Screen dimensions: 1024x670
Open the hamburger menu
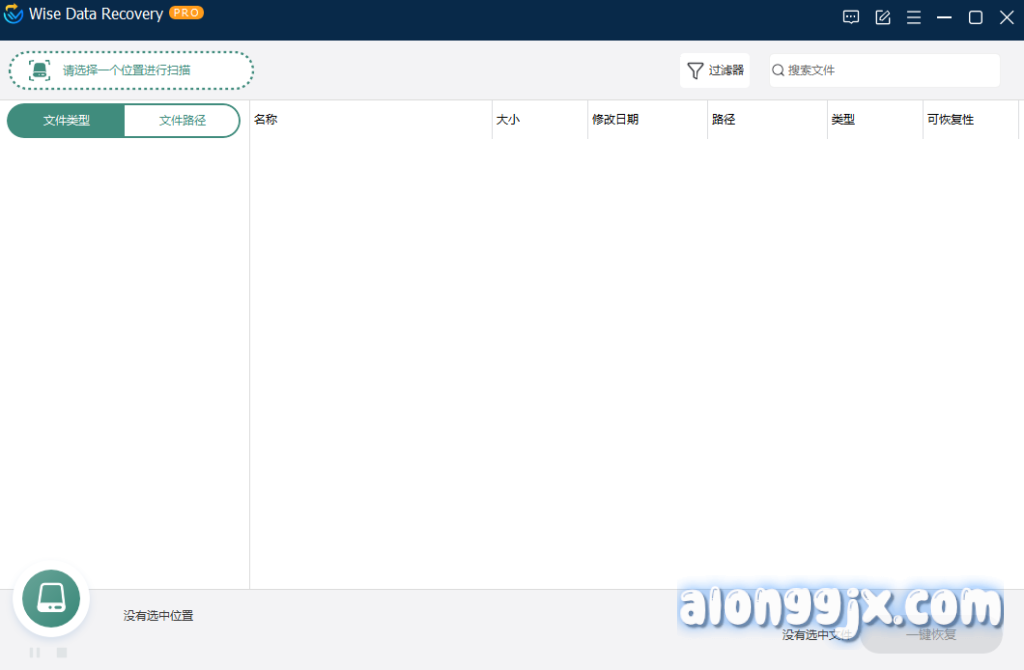click(x=913, y=17)
